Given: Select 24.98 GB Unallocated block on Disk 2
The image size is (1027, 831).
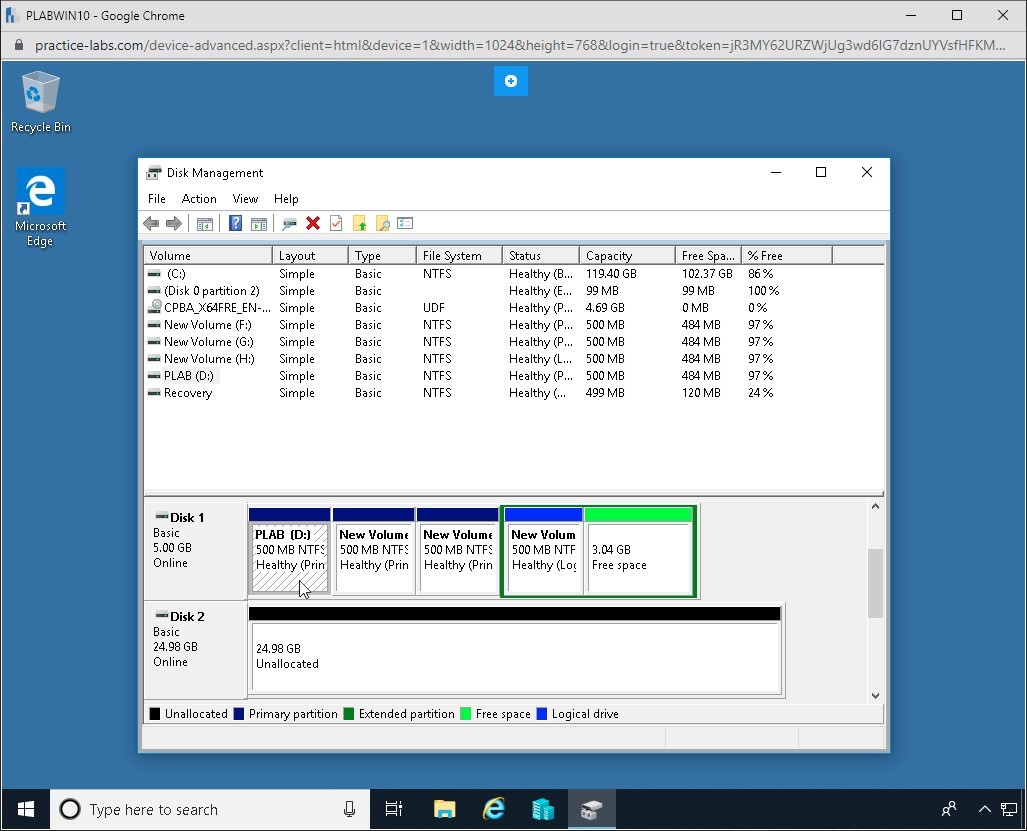Looking at the screenshot, I should click(x=515, y=650).
